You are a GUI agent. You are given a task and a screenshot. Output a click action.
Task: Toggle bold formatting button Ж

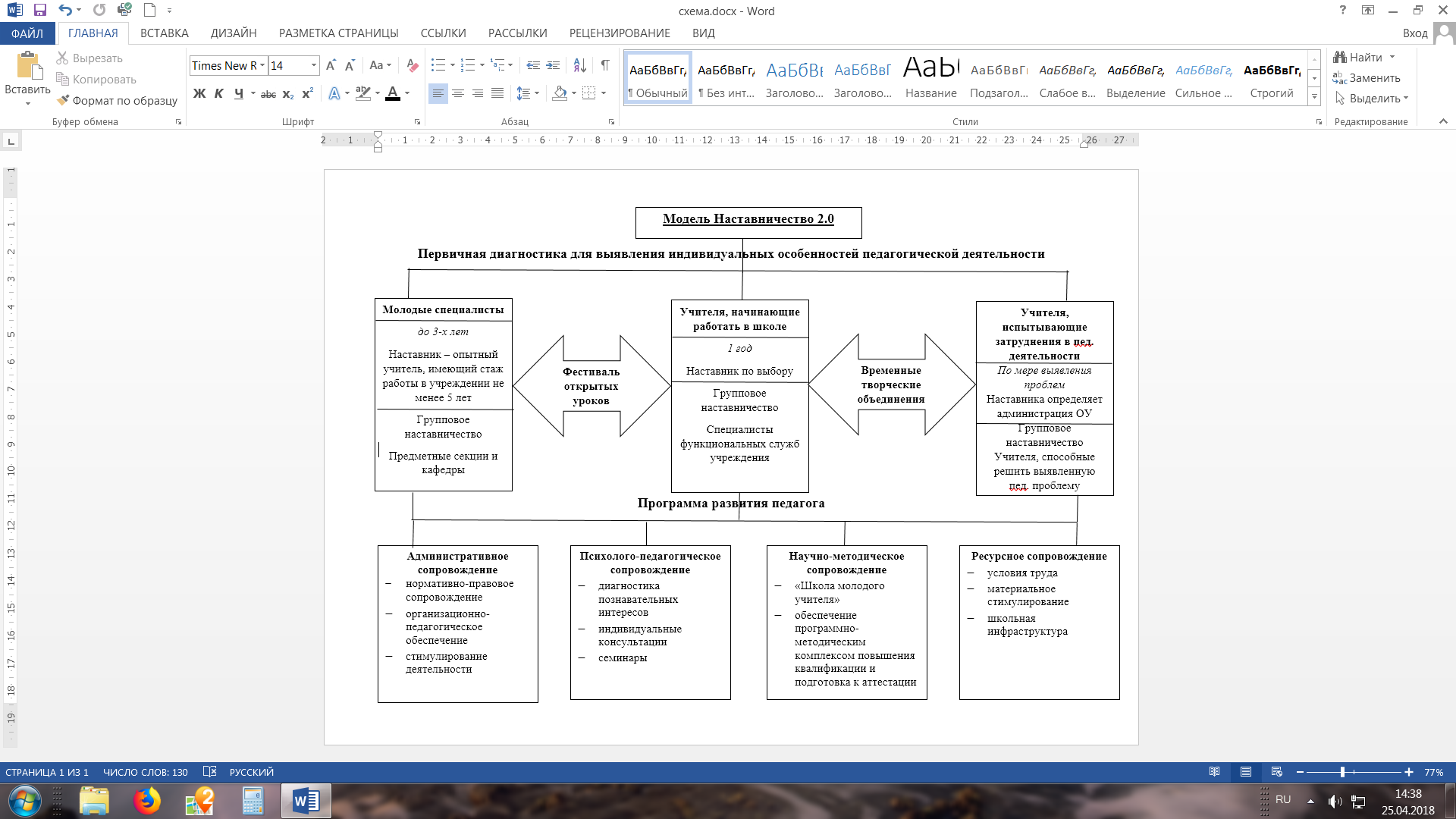pos(199,94)
